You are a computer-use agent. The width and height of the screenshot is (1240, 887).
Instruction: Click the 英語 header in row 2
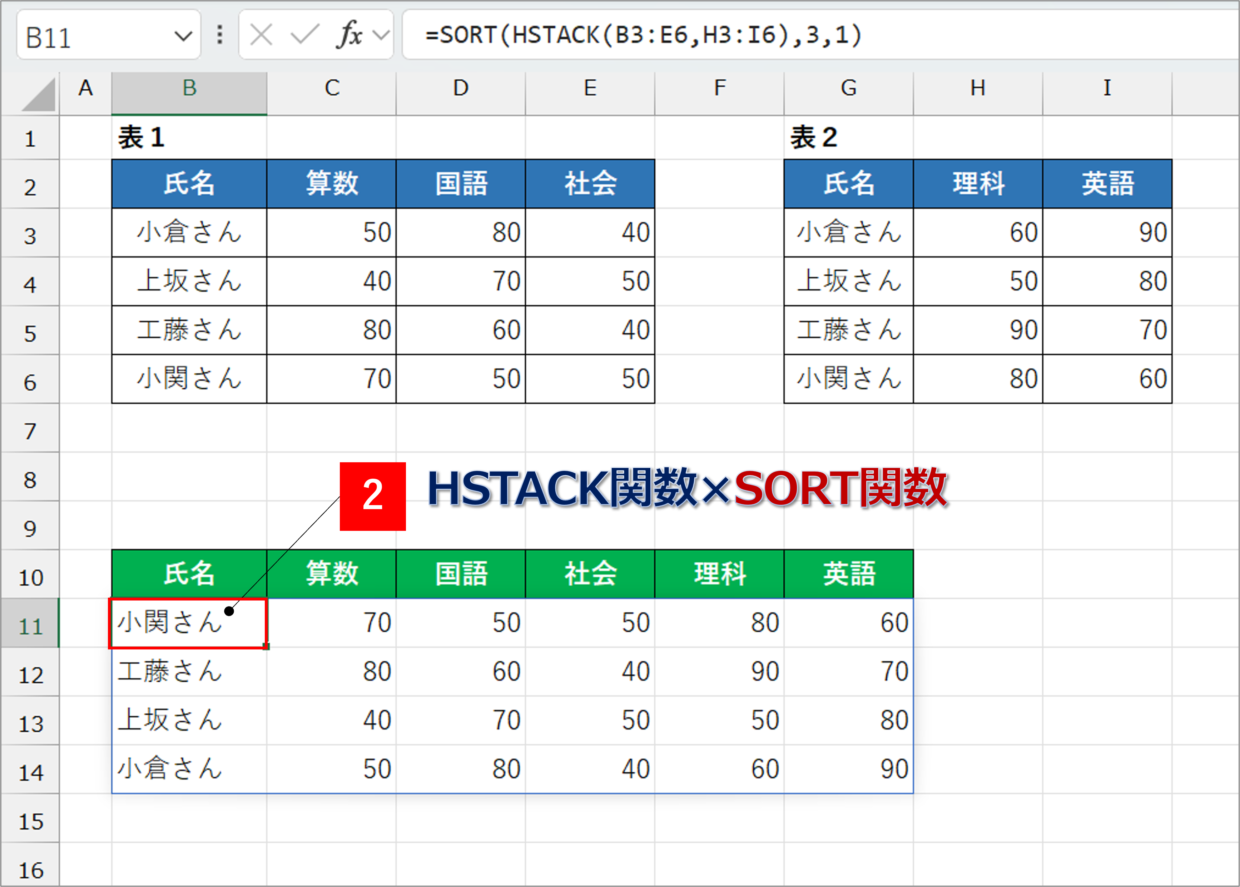(x=1107, y=184)
